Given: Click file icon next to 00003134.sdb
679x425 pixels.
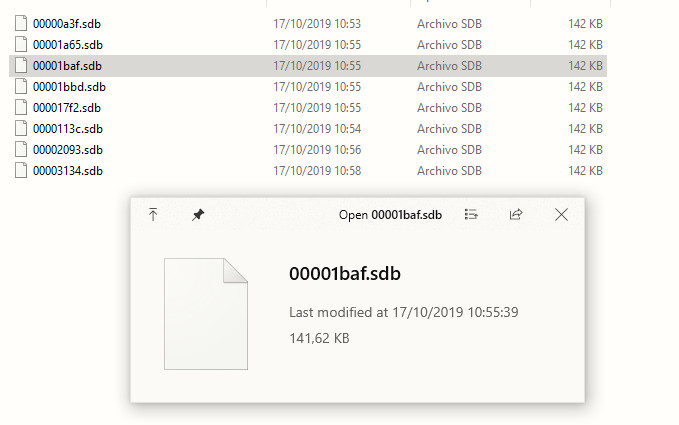Looking at the screenshot, I should [21, 170].
